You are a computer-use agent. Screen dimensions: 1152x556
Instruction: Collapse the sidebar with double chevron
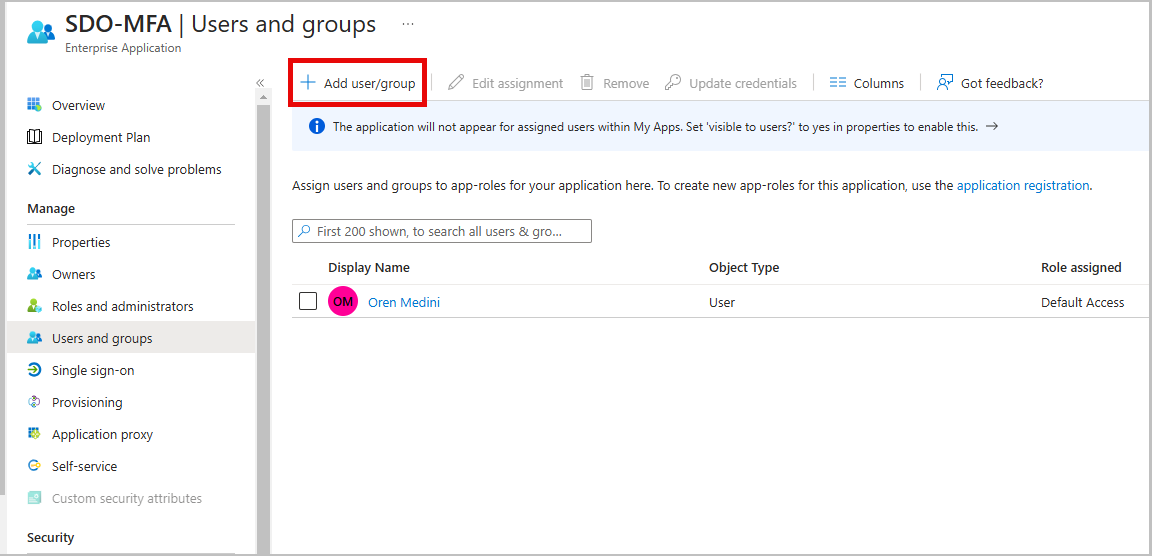[260, 83]
